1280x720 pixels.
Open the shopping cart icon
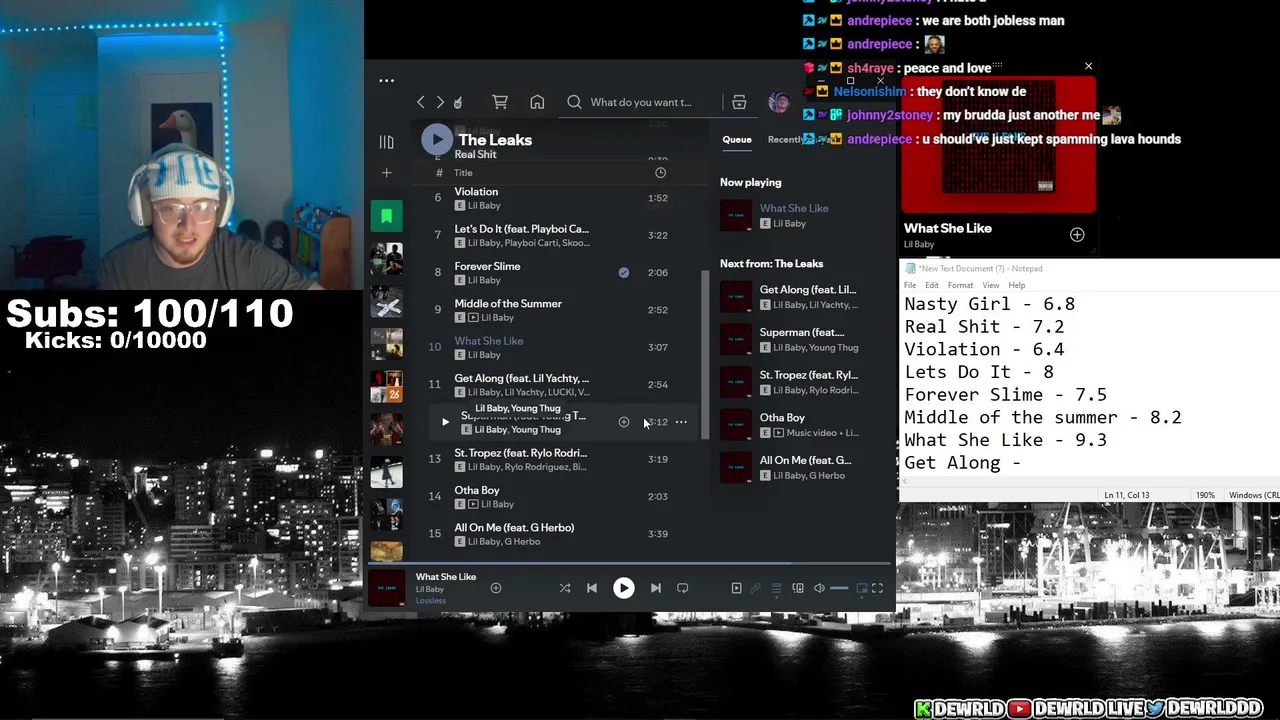click(x=500, y=102)
